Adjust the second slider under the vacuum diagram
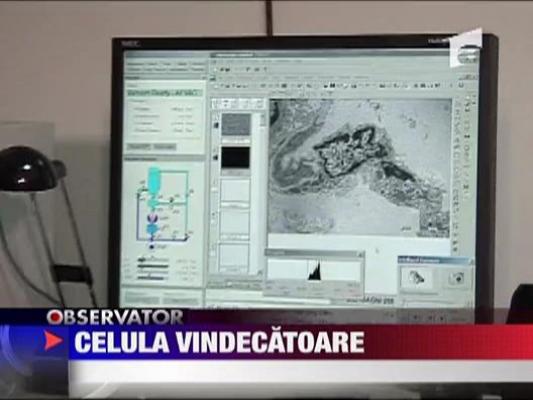 [x=153, y=267]
